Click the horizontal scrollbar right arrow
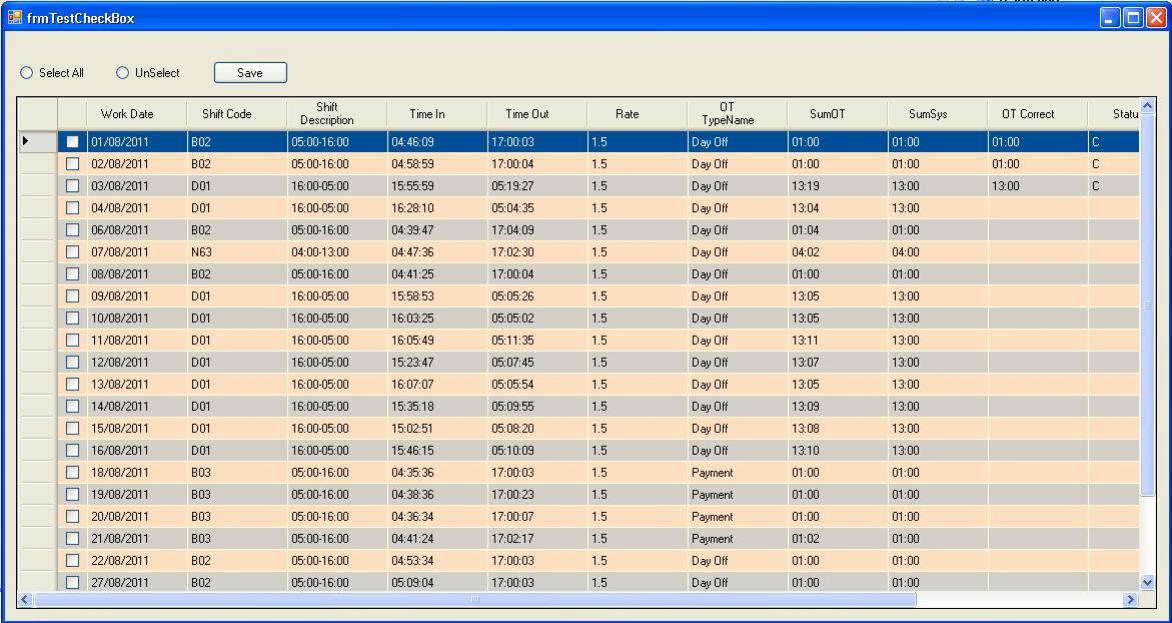This screenshot has width=1172, height=623. pos(1130,599)
